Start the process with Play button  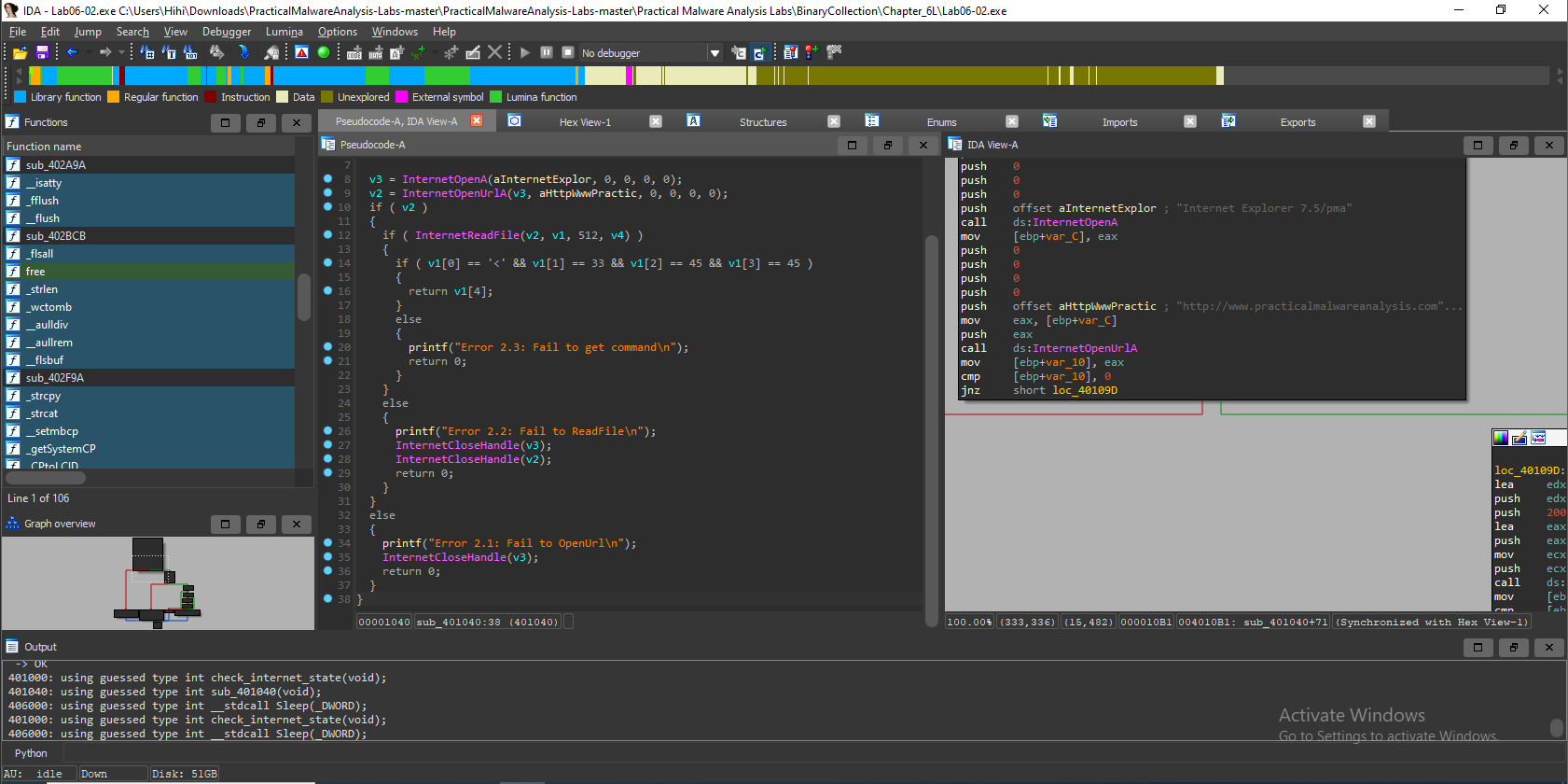coord(525,53)
